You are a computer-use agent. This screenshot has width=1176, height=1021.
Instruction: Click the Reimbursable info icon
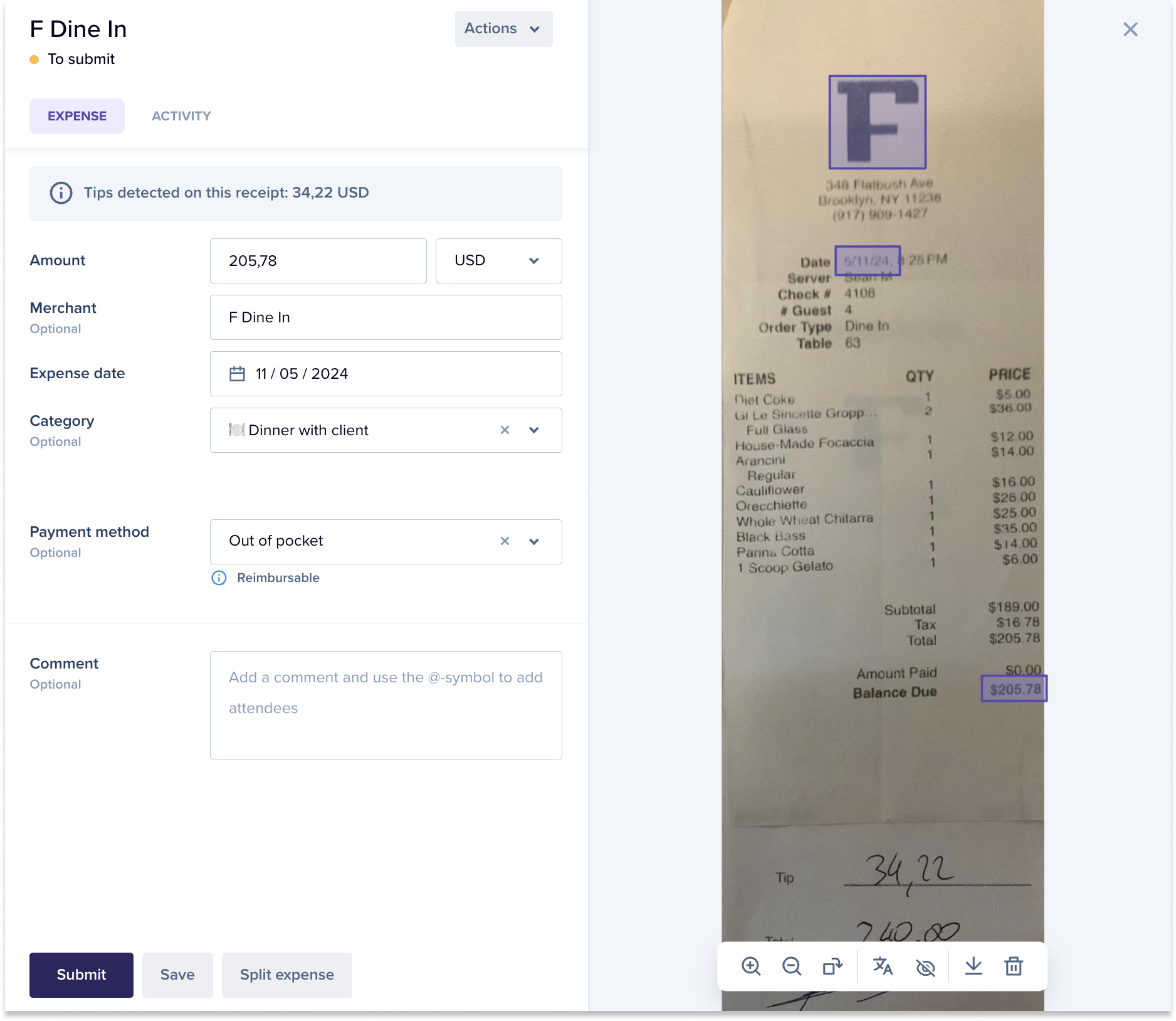(219, 578)
